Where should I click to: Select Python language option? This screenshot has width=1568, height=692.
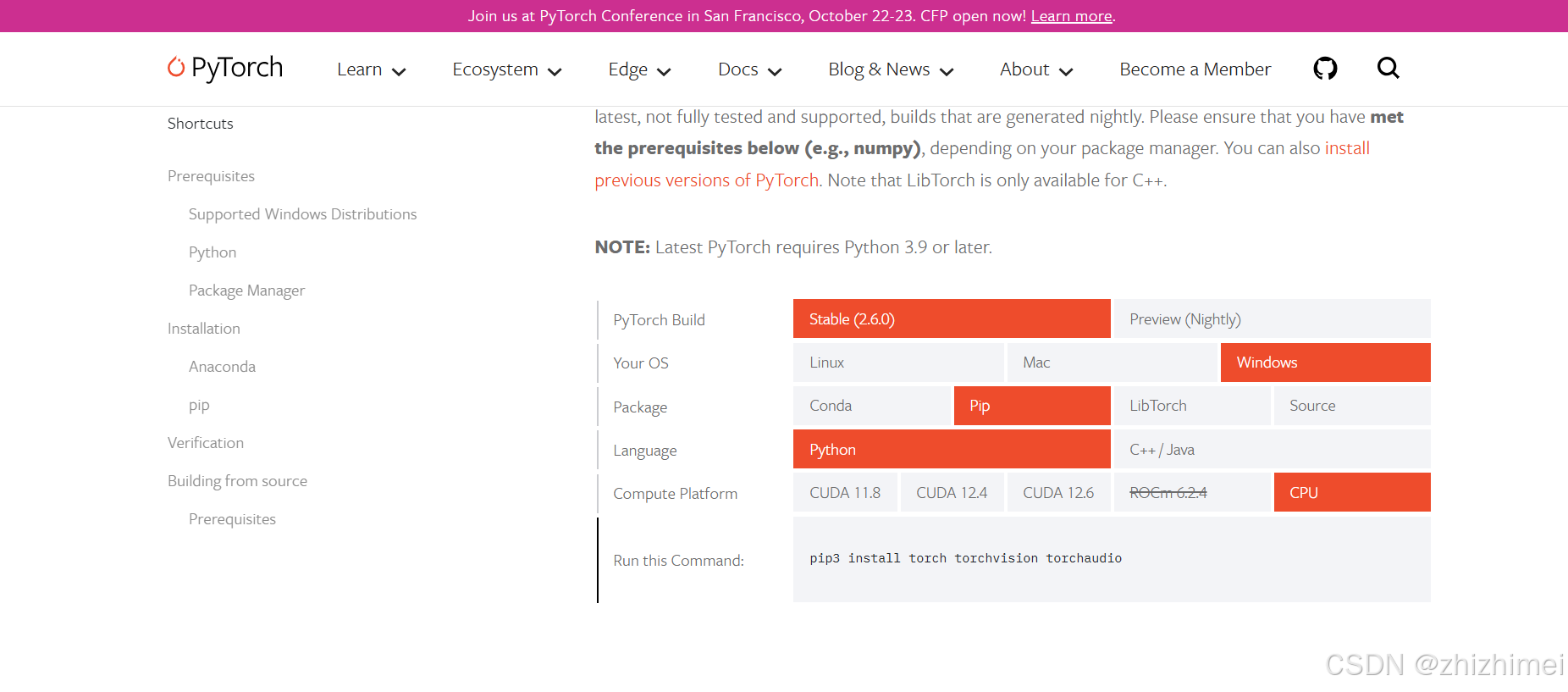click(952, 449)
